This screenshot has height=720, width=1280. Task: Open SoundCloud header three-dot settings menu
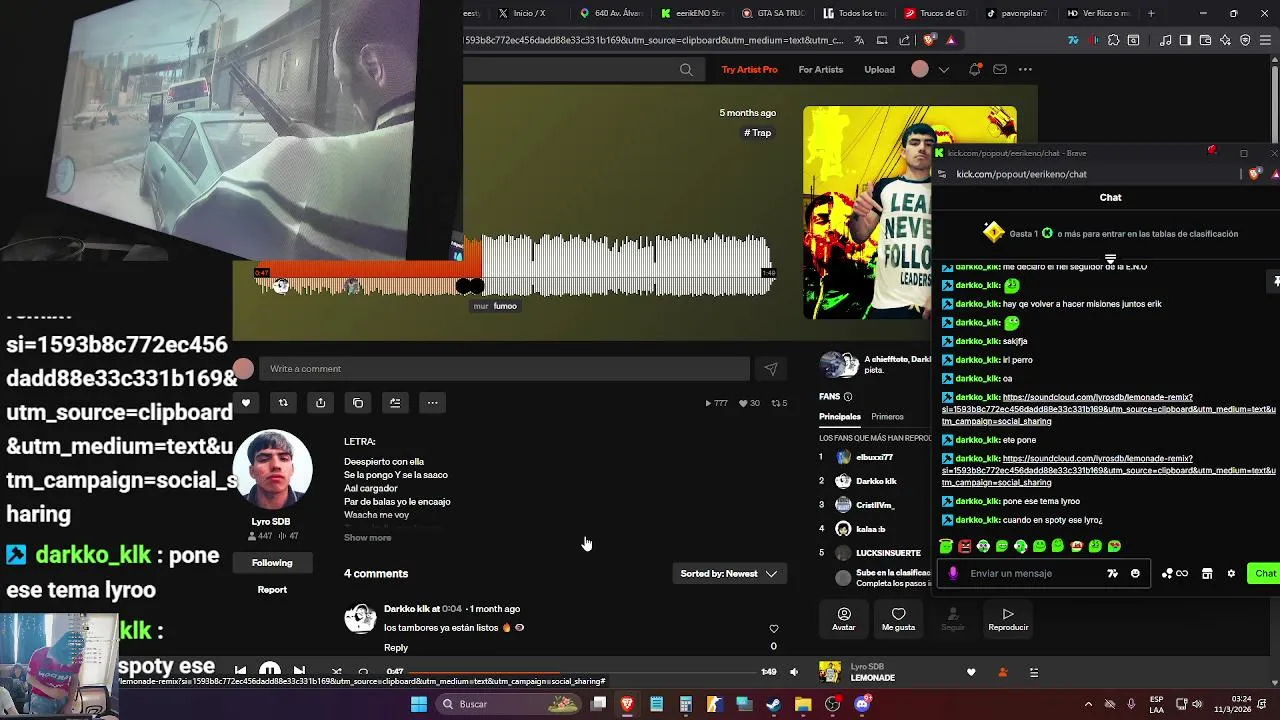pos(1025,69)
